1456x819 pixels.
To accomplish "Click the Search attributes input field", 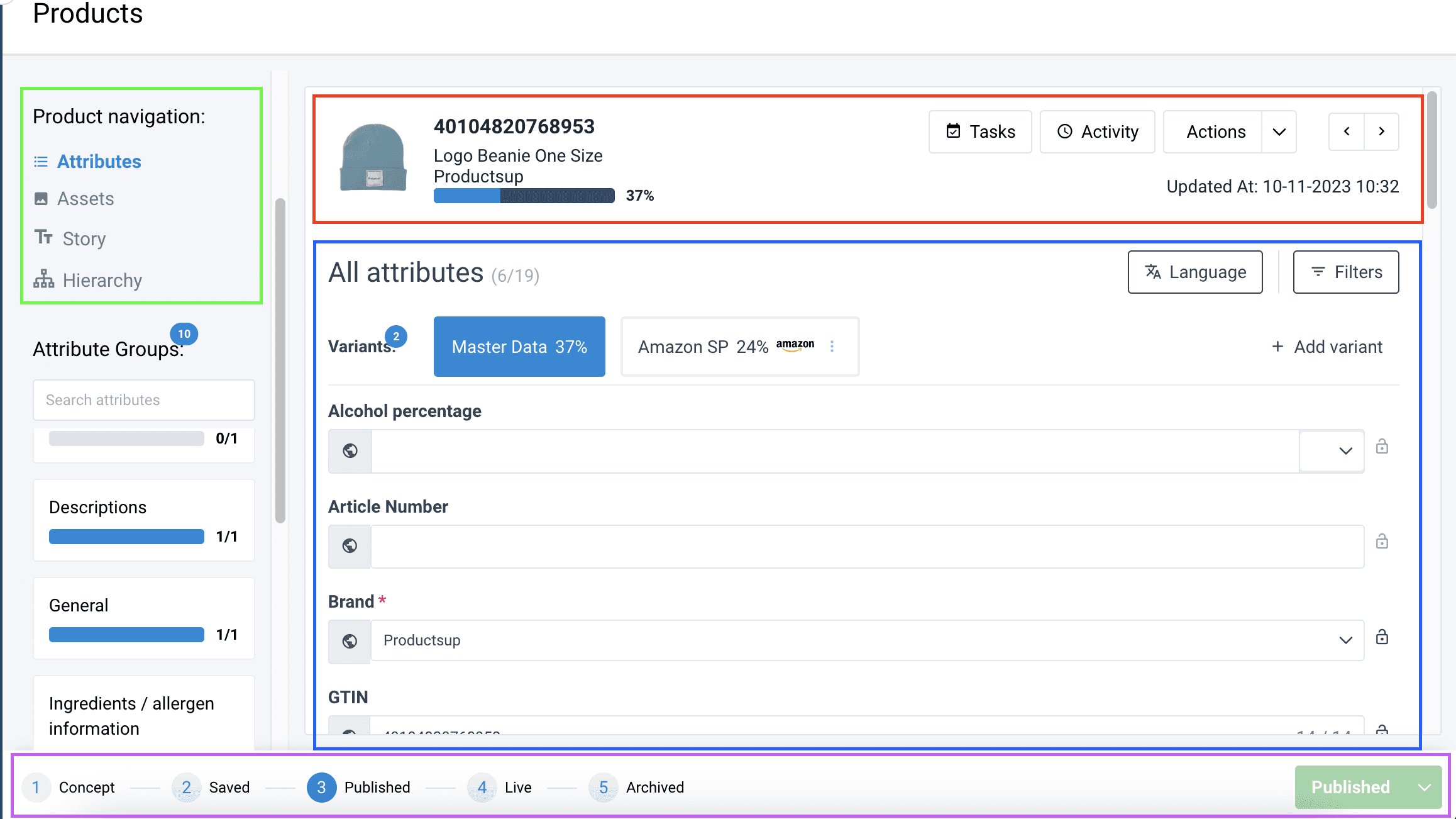I will click(x=144, y=400).
